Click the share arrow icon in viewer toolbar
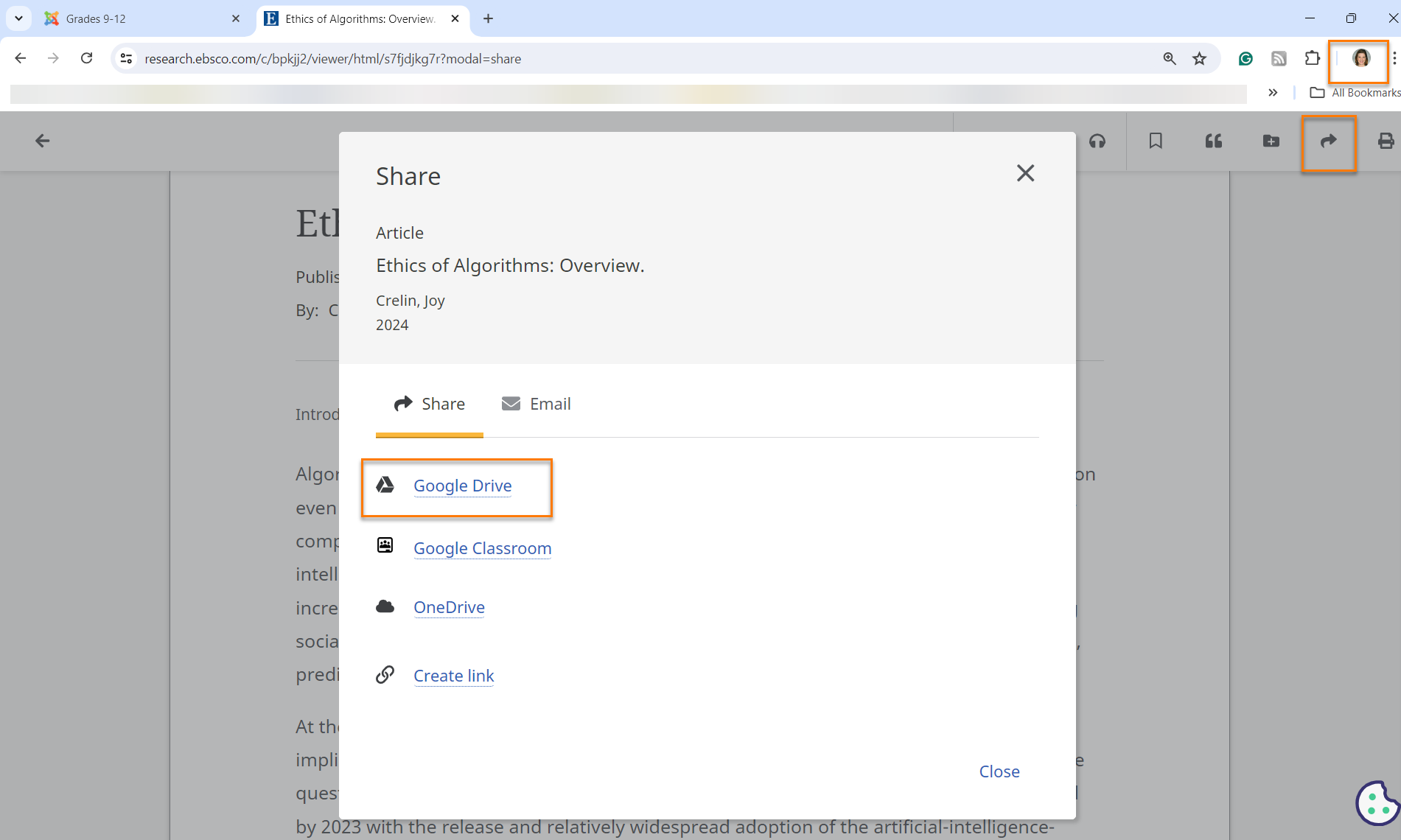This screenshot has height=840, width=1401. pyautogui.click(x=1329, y=141)
